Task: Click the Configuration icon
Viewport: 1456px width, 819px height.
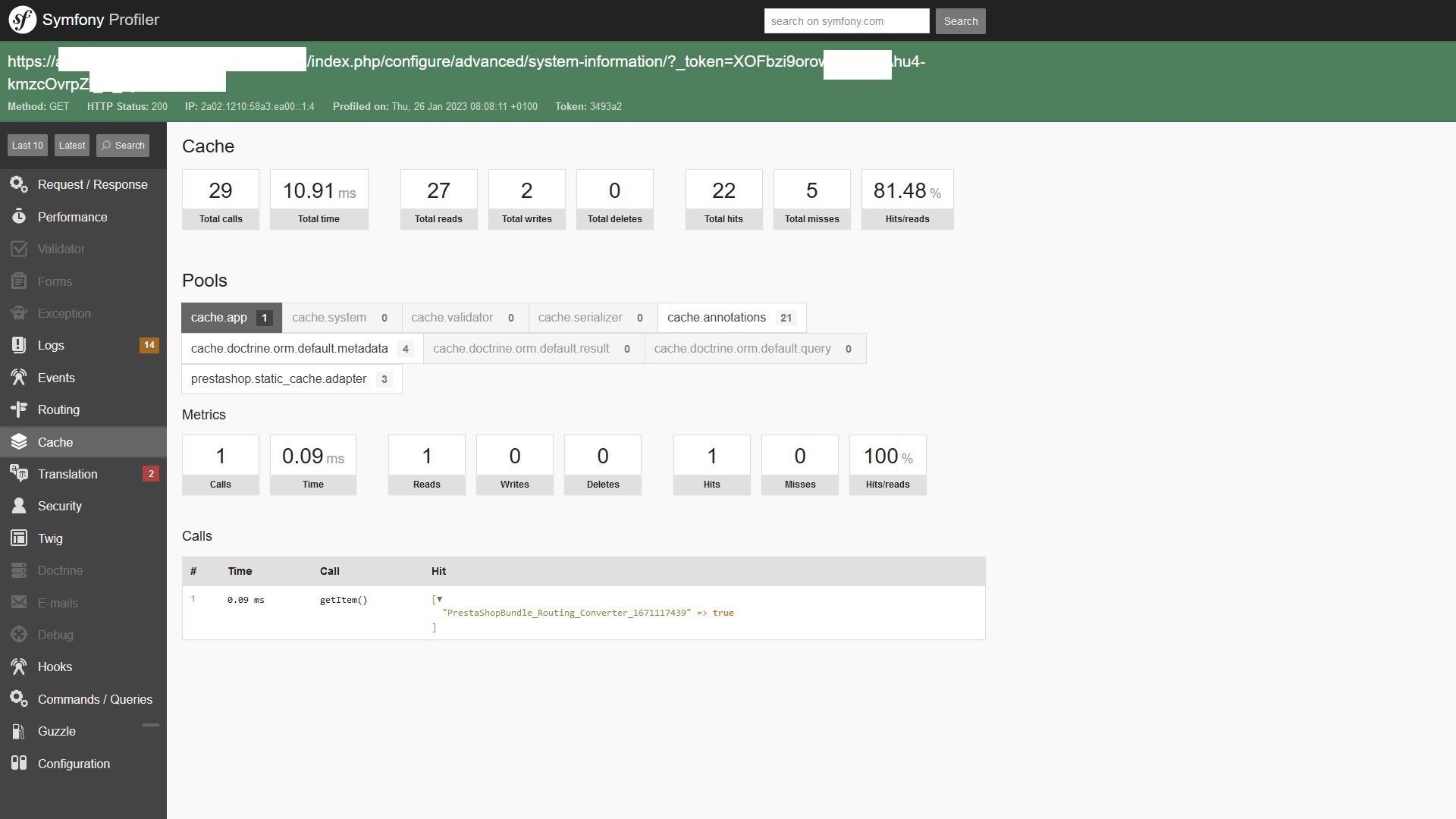Action: [19, 764]
